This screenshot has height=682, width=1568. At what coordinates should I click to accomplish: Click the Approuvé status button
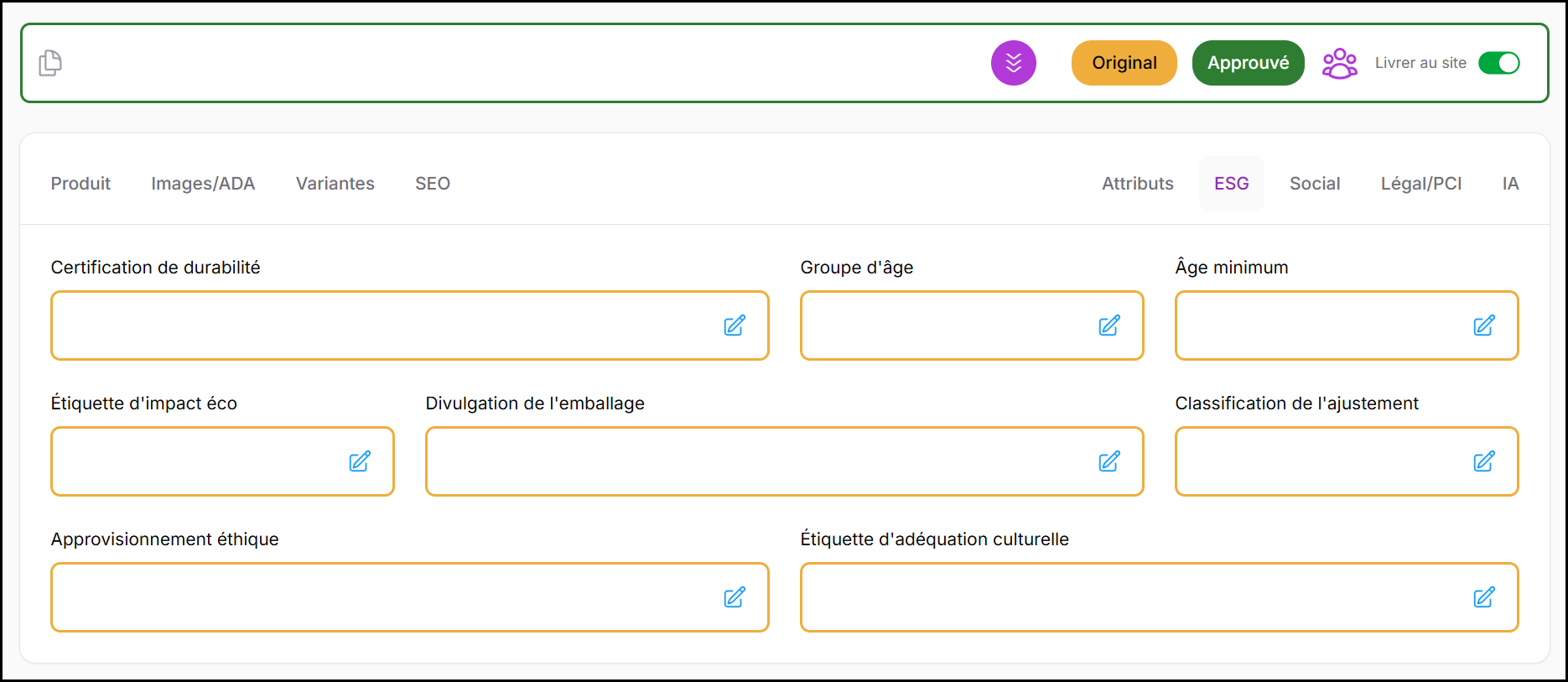coord(1248,63)
